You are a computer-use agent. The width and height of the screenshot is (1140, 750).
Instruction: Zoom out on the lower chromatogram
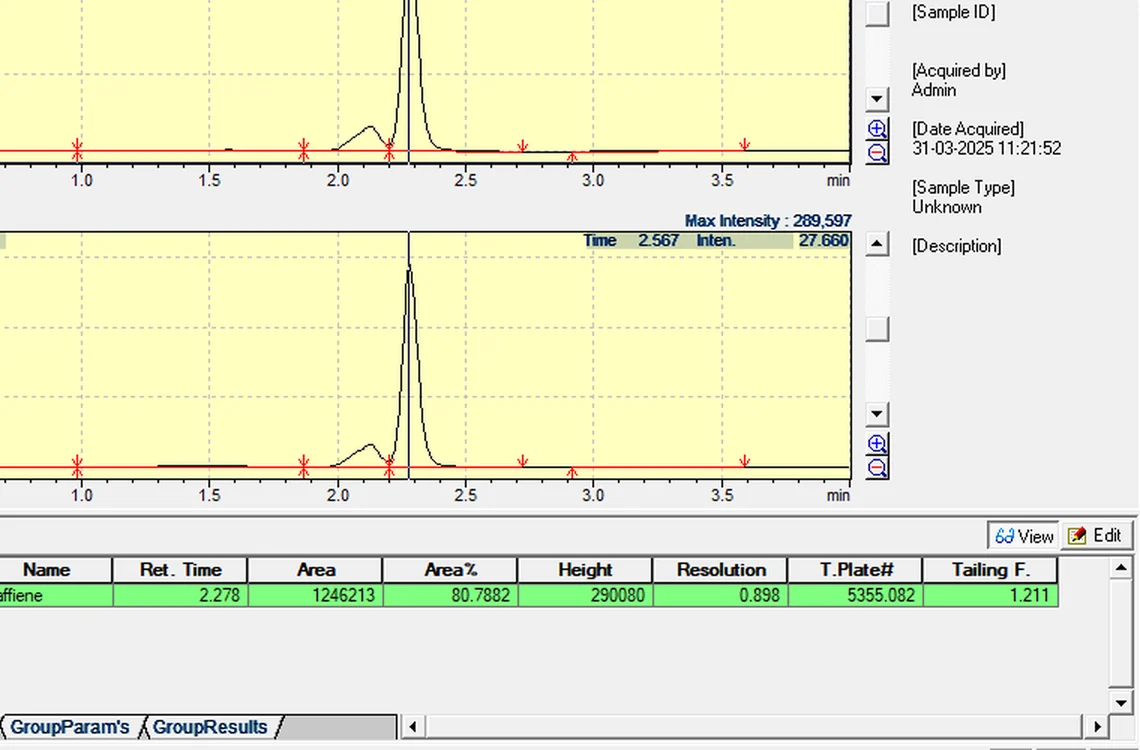point(878,467)
